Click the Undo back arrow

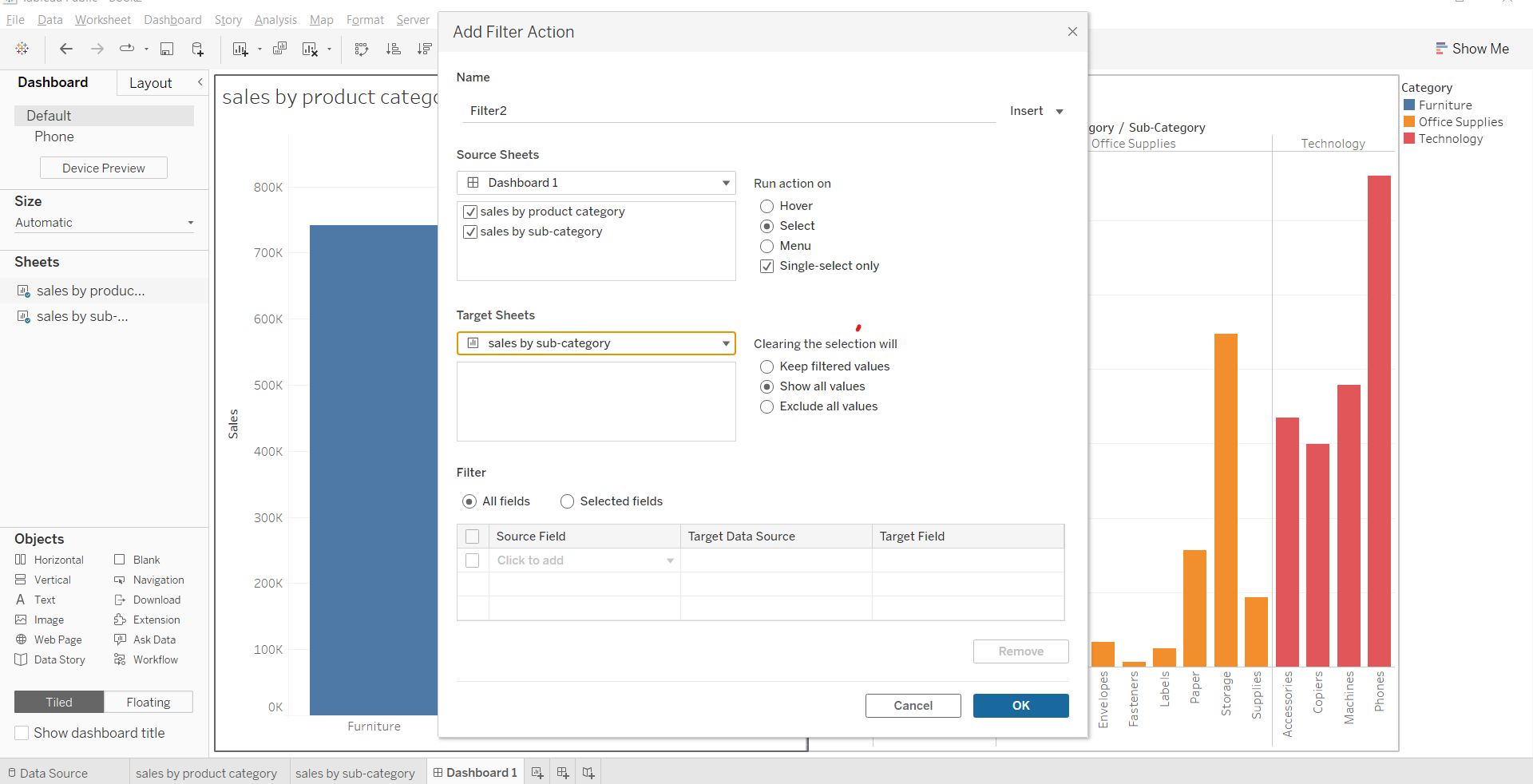pos(66,49)
